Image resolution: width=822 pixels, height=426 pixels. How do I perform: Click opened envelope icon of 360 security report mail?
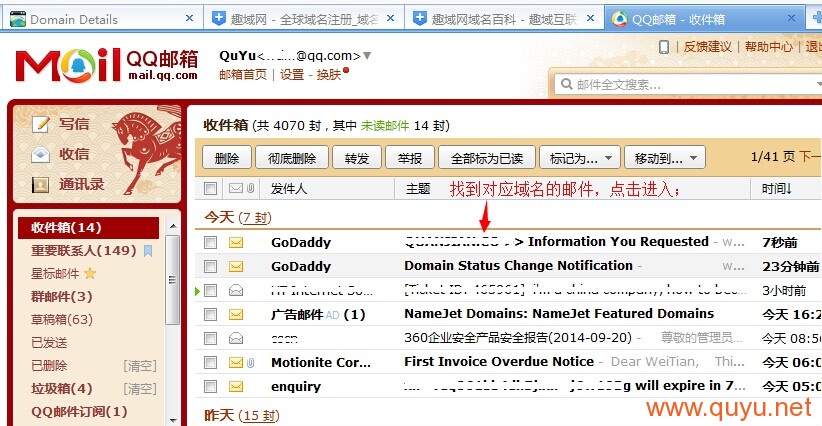236,338
